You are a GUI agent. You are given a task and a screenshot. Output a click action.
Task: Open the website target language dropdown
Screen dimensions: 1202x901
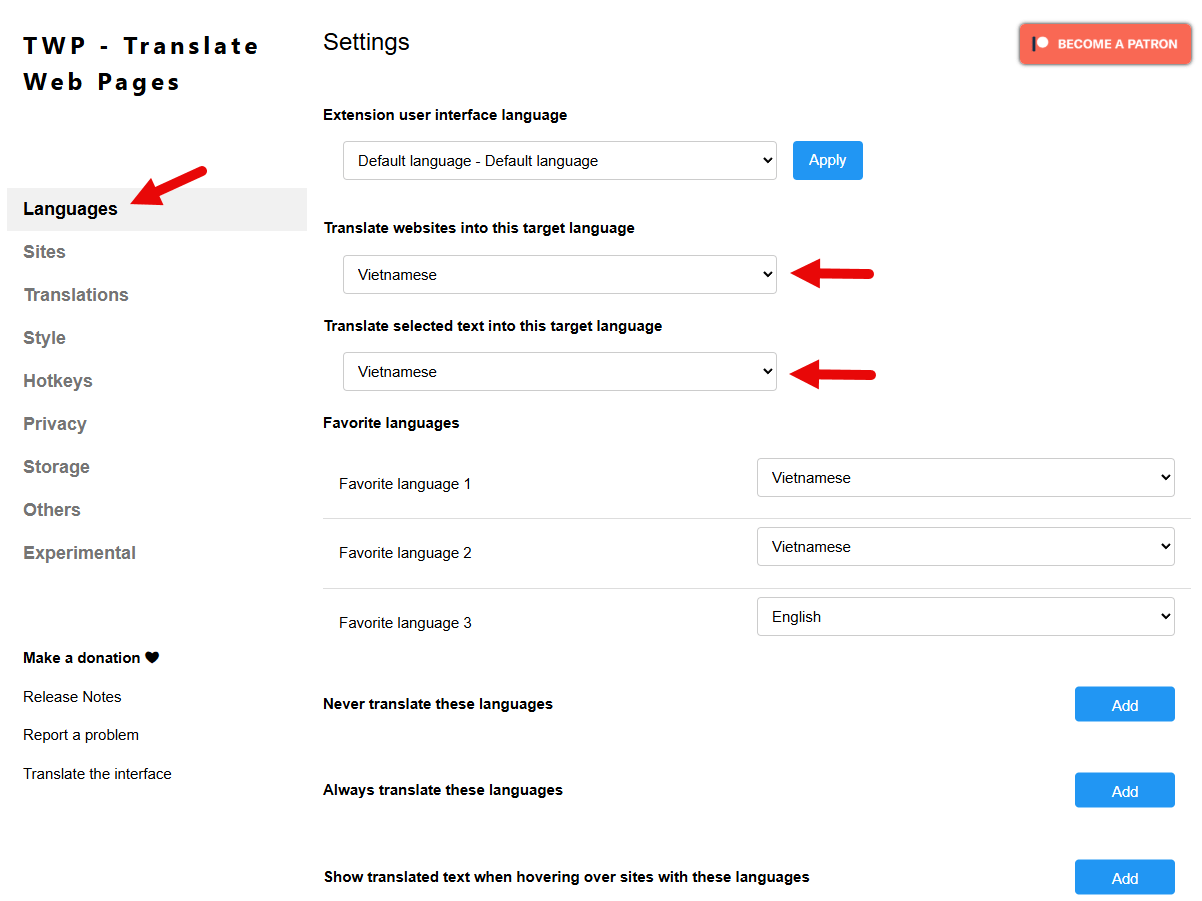560,275
